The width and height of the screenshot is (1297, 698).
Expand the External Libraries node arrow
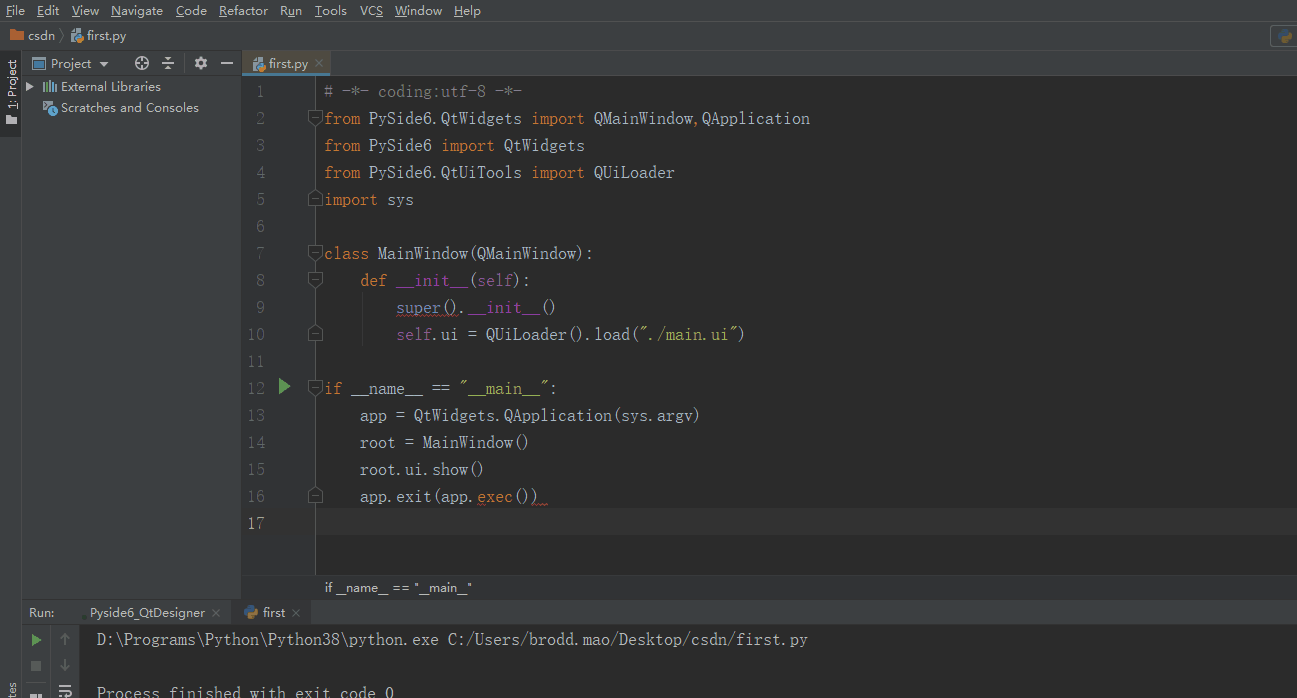point(30,86)
